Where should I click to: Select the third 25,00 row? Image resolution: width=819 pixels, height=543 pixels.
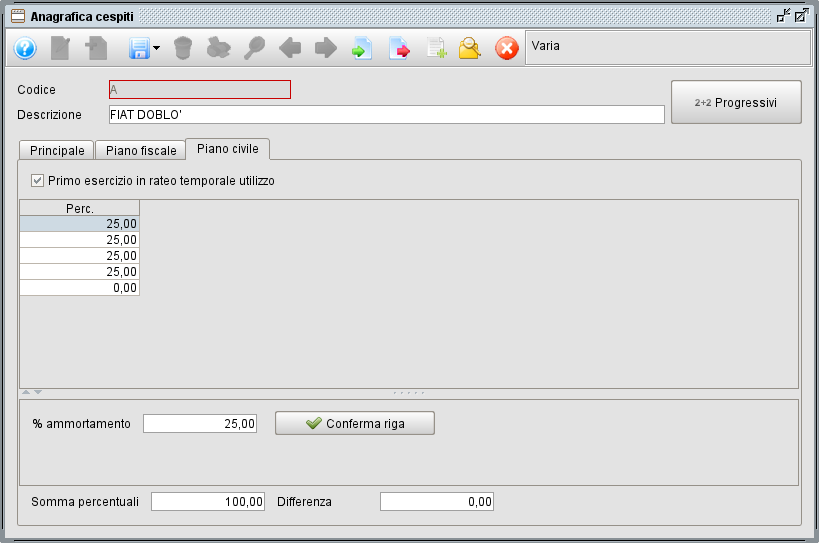coord(79,256)
